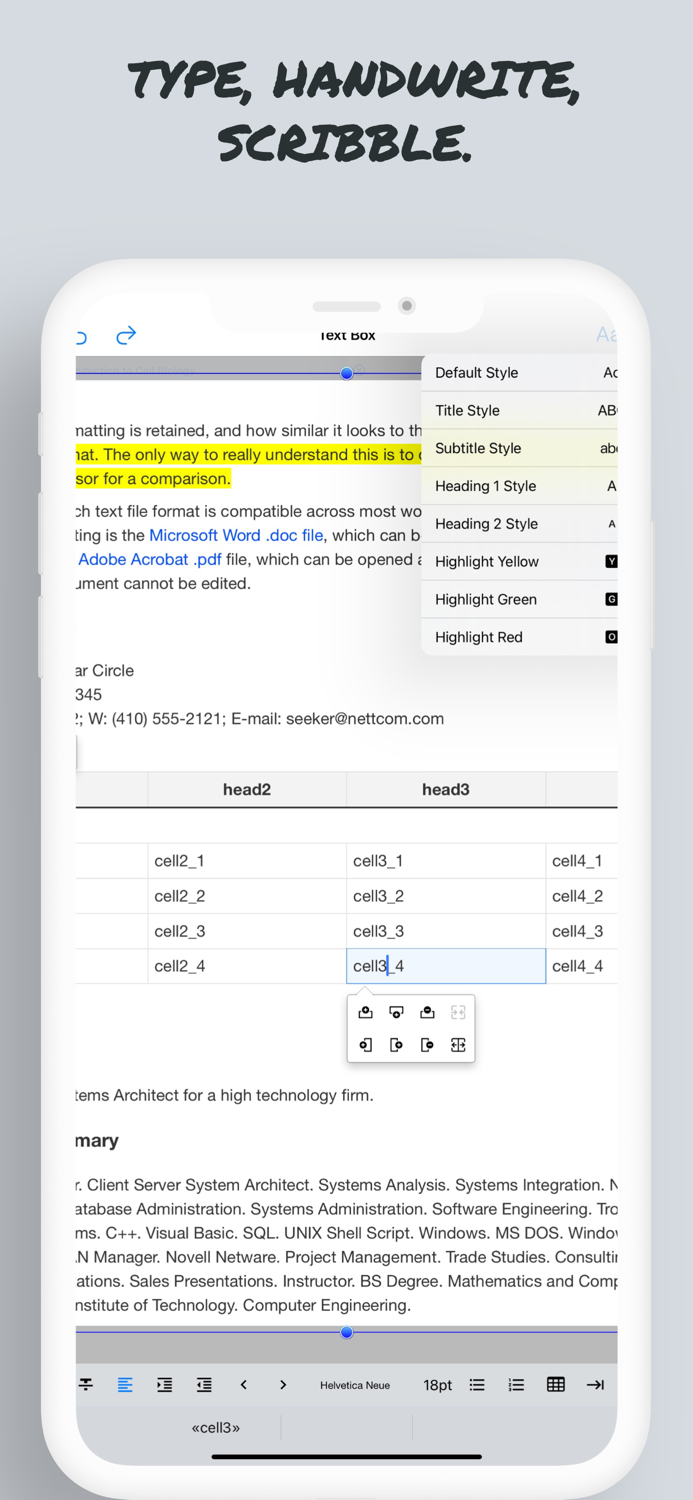Select table cell cell2_4
This screenshot has height=1500, width=693.
[247, 966]
